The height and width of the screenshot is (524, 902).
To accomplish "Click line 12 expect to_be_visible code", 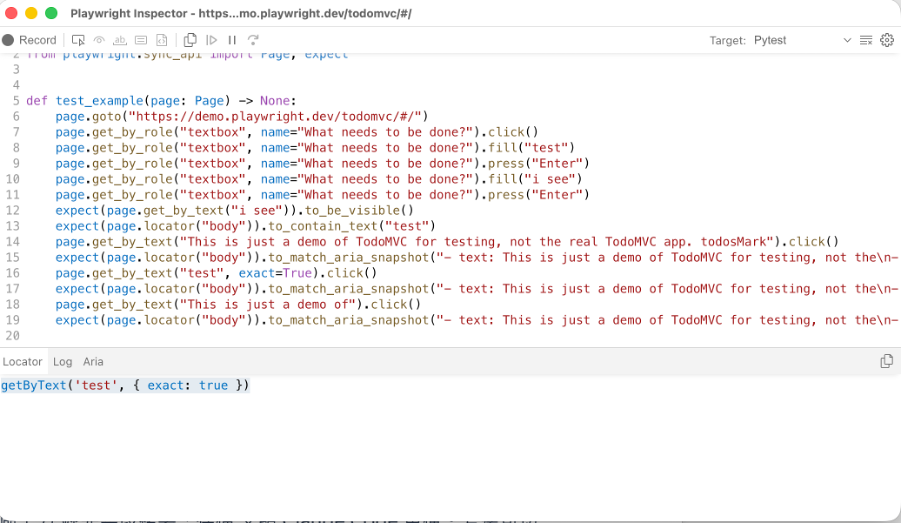I will pos(234,211).
